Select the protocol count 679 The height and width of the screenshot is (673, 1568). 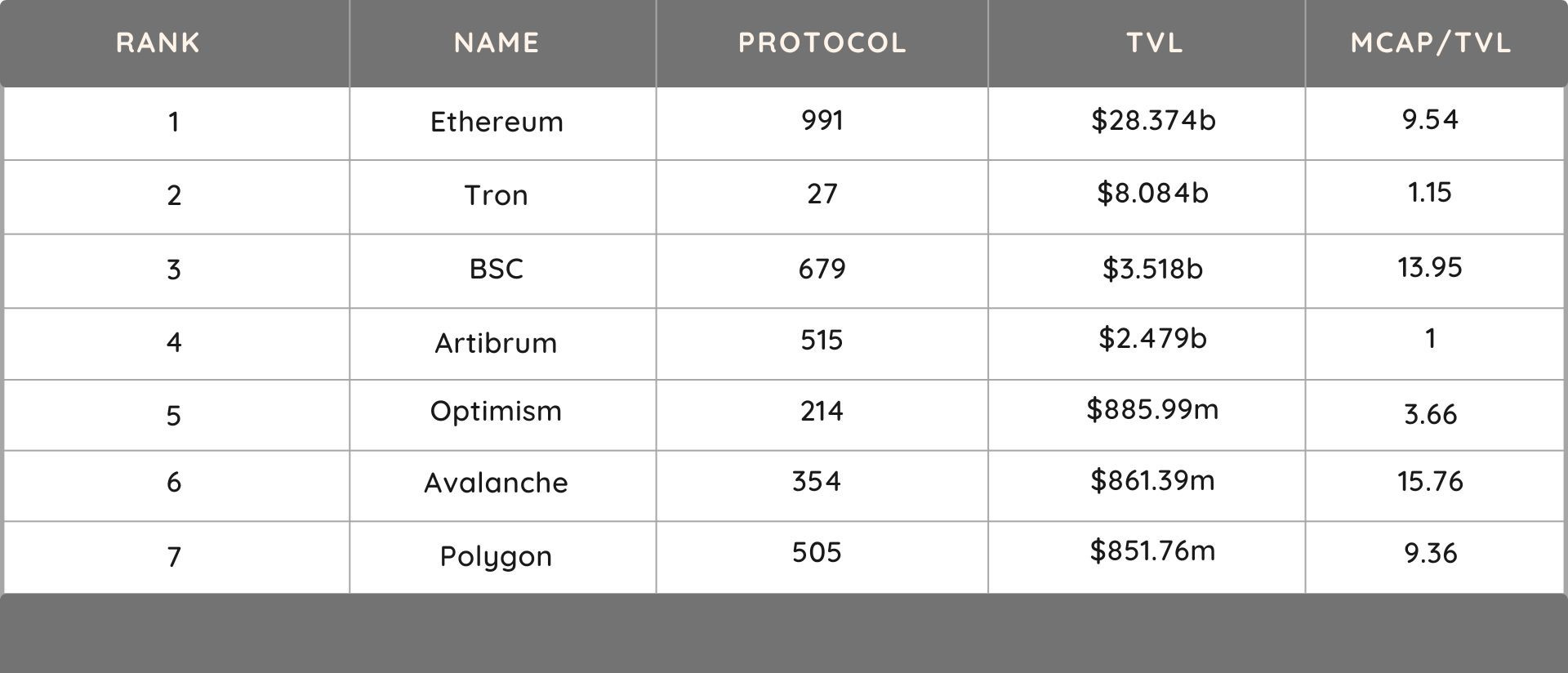(822, 269)
